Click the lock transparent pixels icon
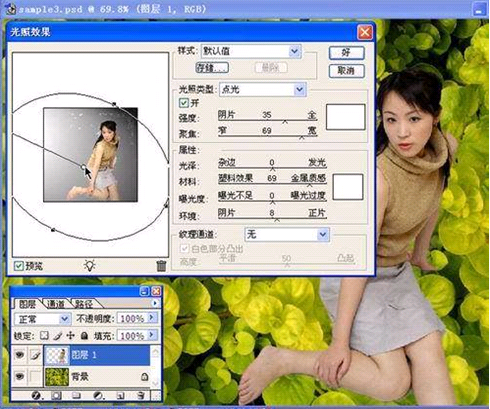Viewport: 490px width, 409px height. (44, 335)
